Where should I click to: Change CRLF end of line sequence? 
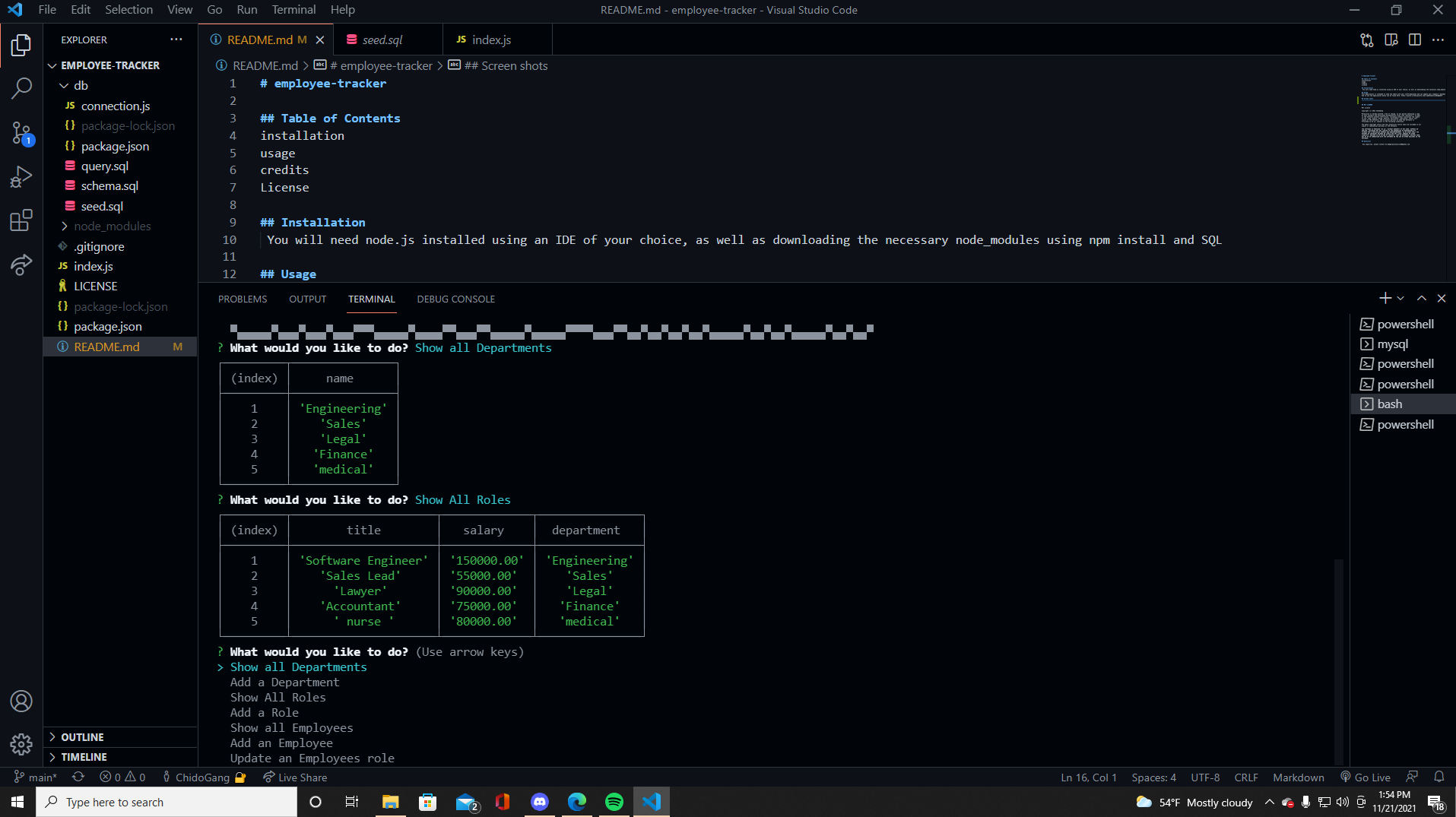point(1246,777)
